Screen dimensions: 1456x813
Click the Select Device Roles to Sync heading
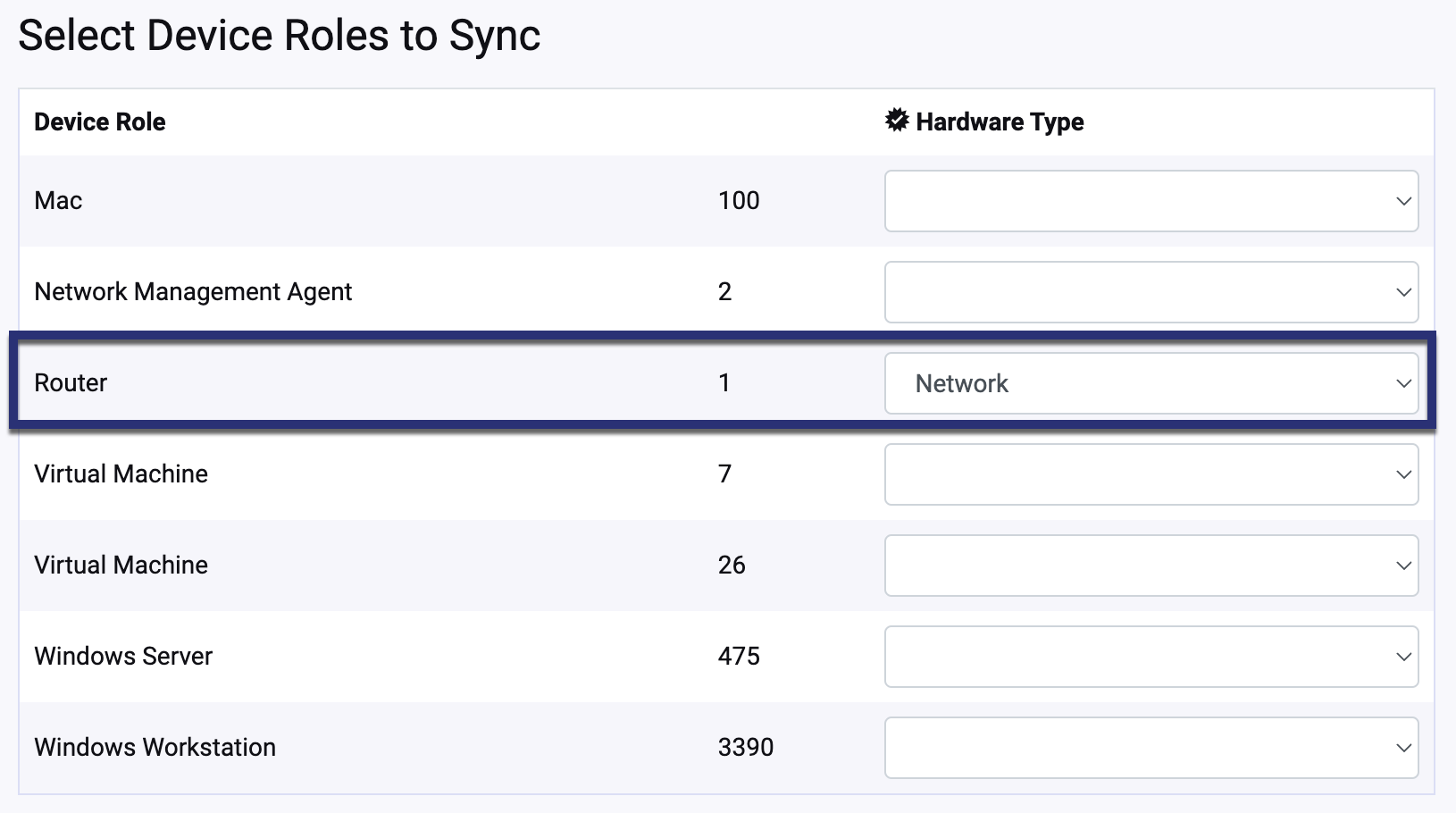tap(279, 36)
